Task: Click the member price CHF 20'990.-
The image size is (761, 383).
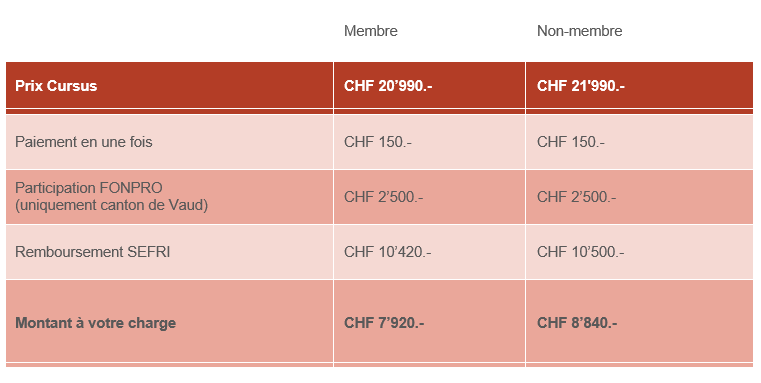Action: (x=388, y=86)
